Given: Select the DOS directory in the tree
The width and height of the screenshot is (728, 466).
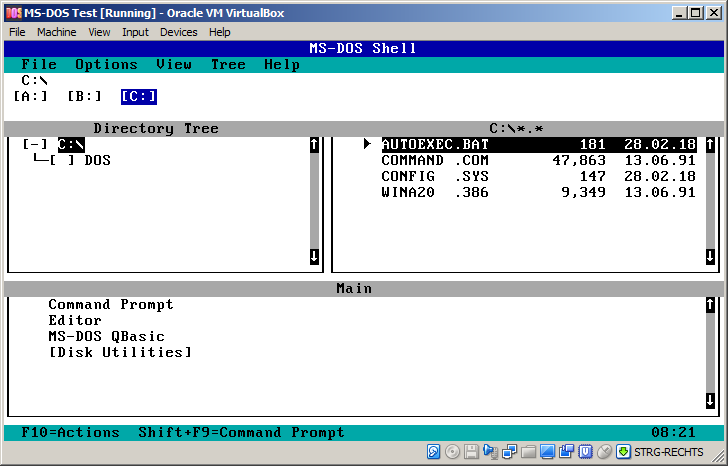Looking at the screenshot, I should click(x=98, y=161).
